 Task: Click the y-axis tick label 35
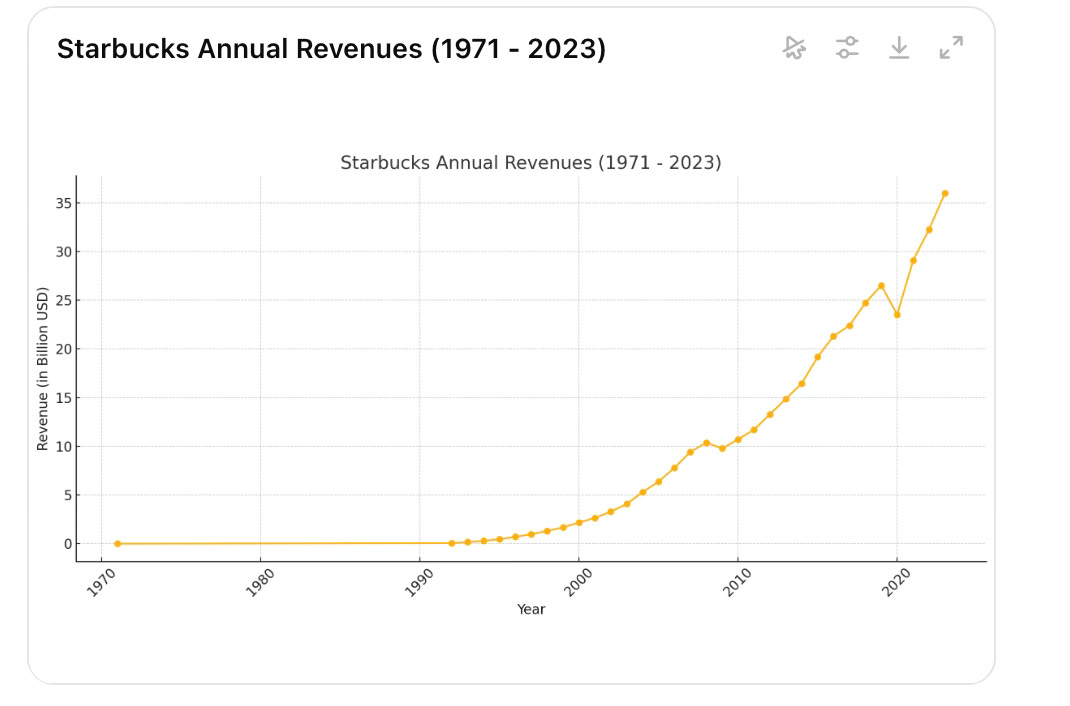pyautogui.click(x=63, y=203)
